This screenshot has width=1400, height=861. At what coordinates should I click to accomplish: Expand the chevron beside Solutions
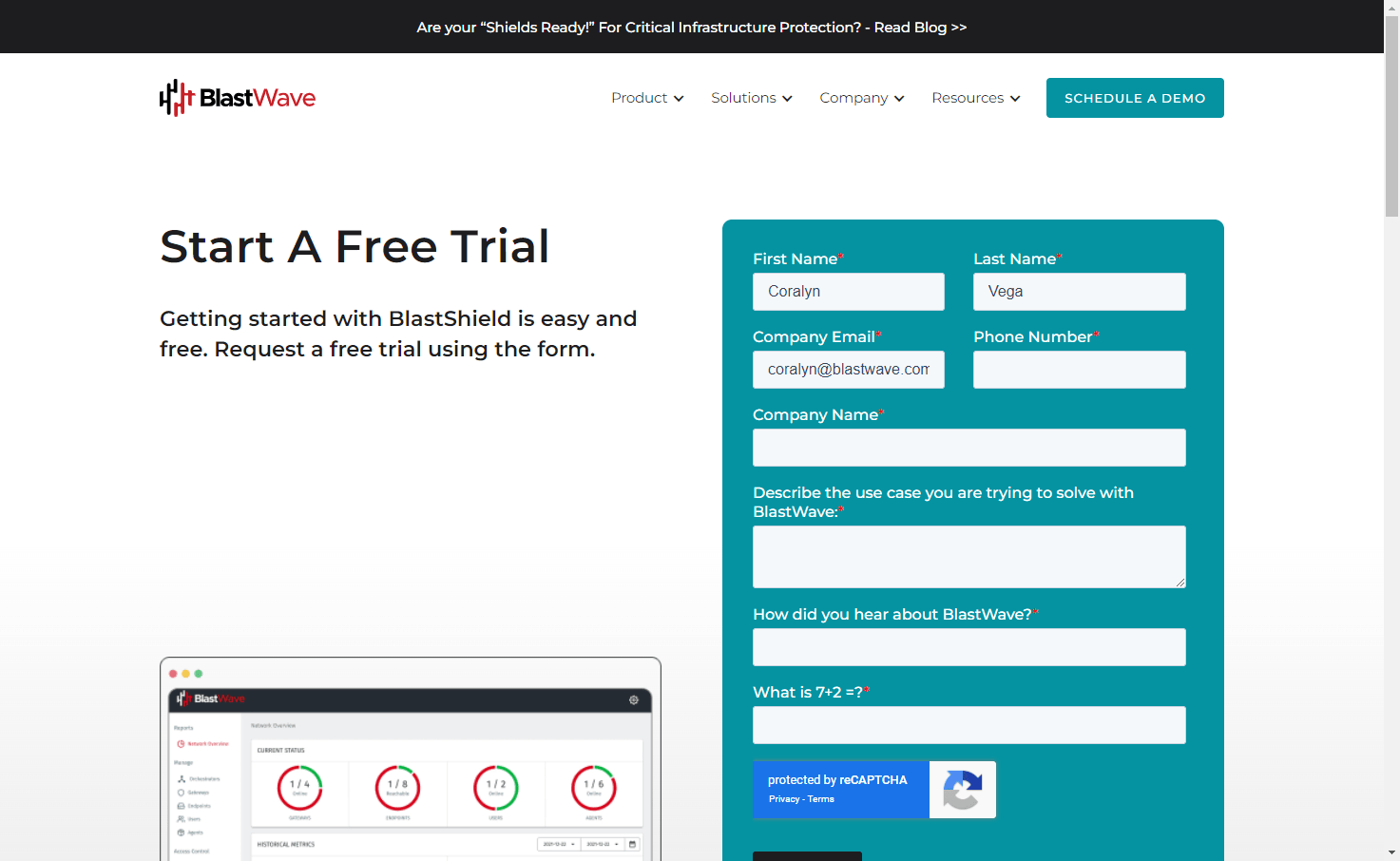pos(787,99)
